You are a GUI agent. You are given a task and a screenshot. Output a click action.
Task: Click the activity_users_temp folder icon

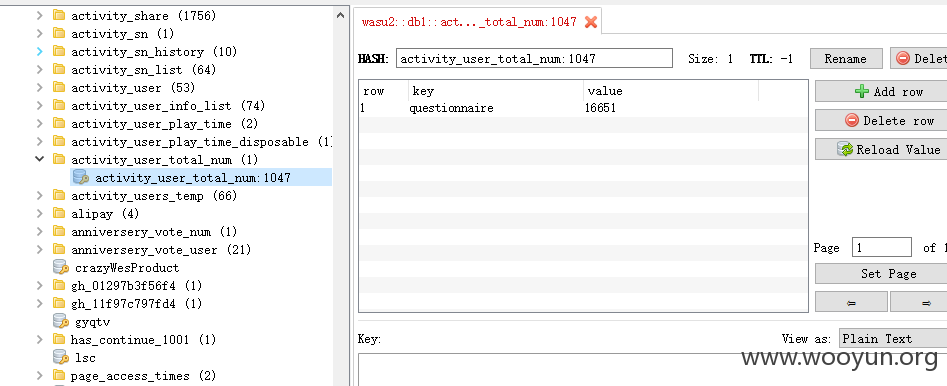[59, 196]
